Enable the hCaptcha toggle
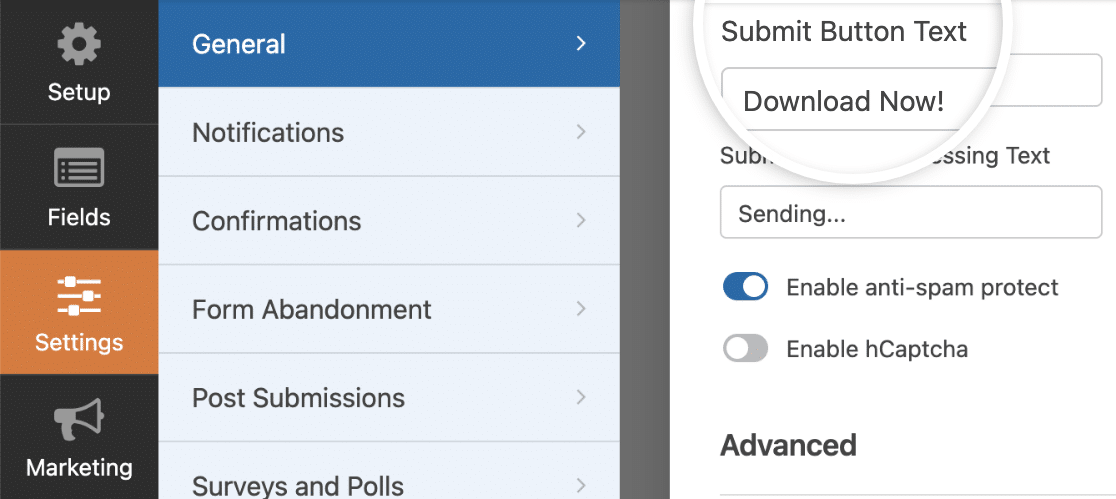Viewport: 1116px width, 499px height. (x=745, y=349)
